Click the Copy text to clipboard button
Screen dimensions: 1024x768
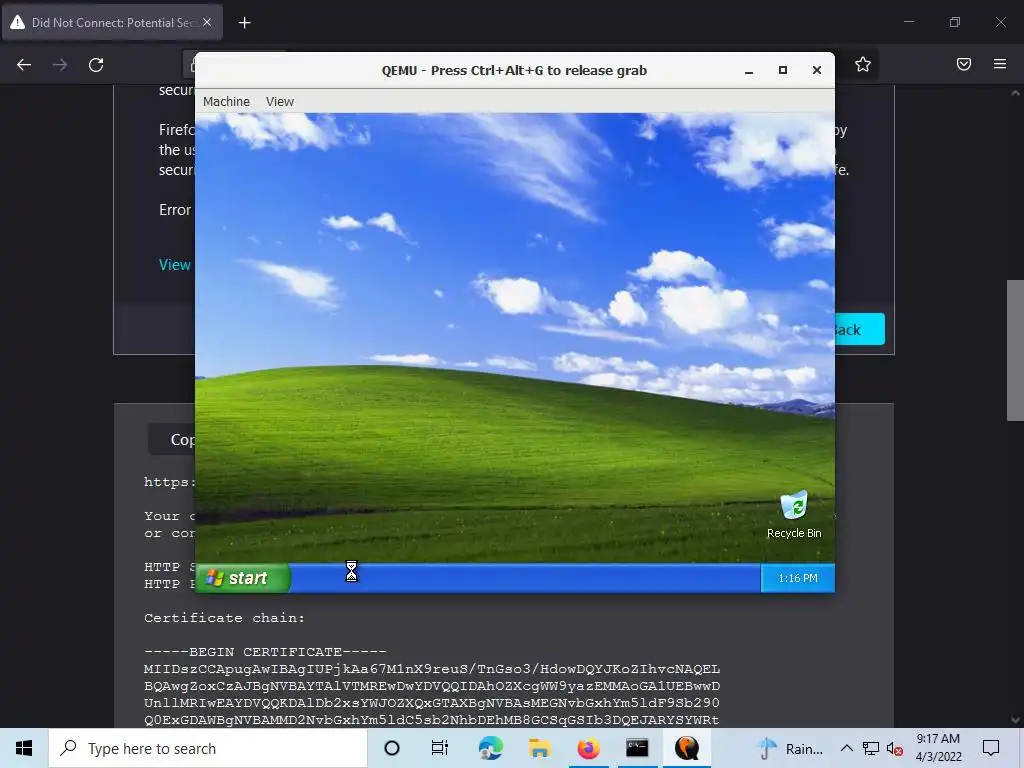coord(172,440)
